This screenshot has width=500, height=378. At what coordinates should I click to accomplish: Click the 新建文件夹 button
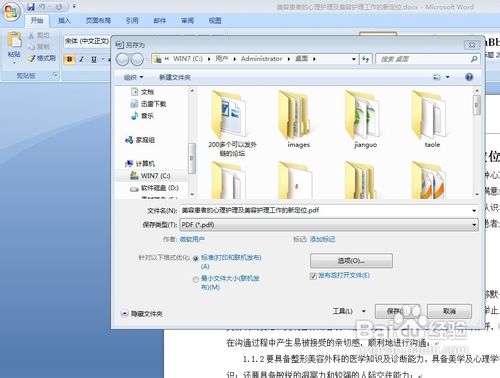coord(175,77)
